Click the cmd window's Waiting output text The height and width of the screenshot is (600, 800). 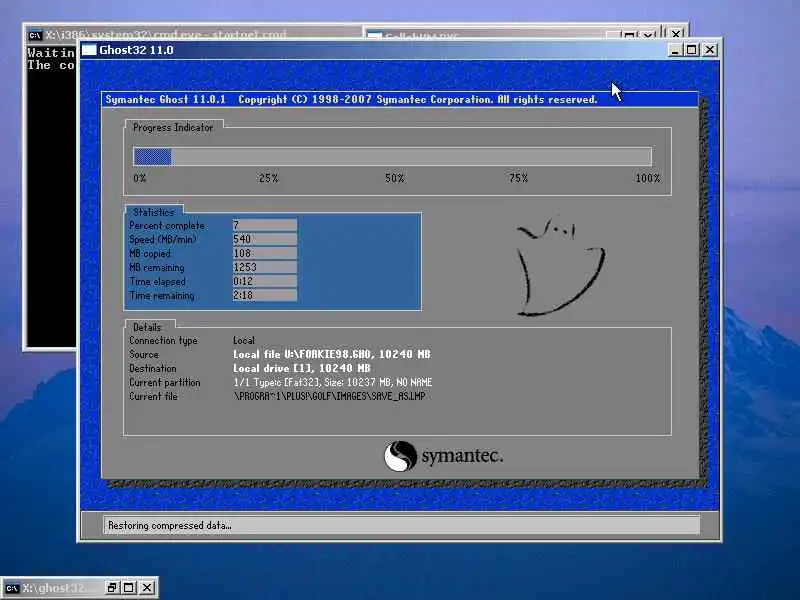coord(51,53)
